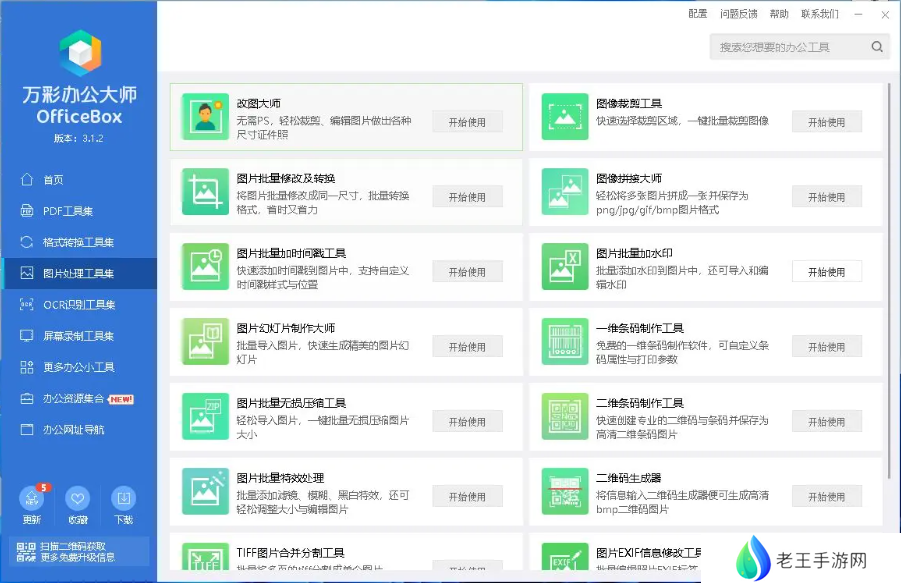Image resolution: width=901 pixels, height=583 pixels.
Task: Start 图像裁剪工具 with 开始使用 button
Action: click(x=826, y=122)
